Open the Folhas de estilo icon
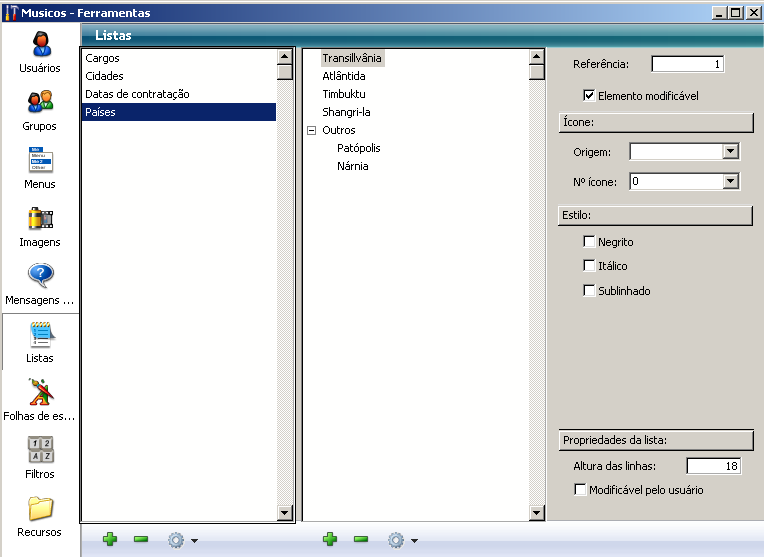Image resolution: width=764 pixels, height=557 pixels. (x=40, y=392)
